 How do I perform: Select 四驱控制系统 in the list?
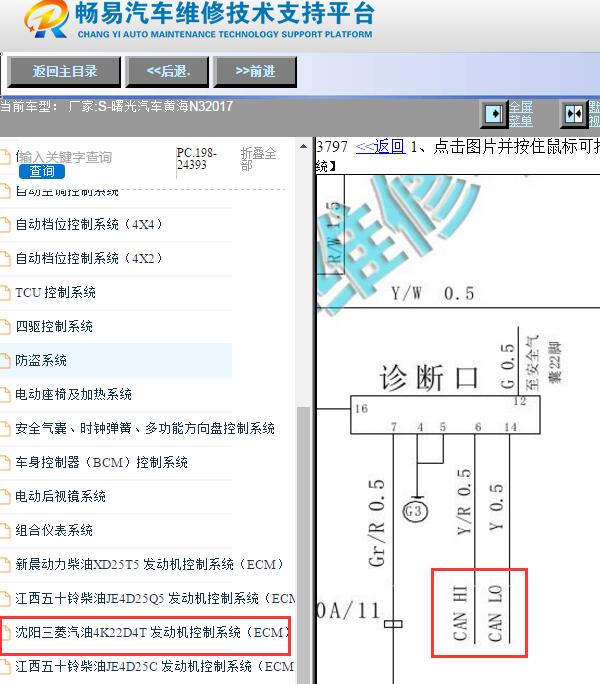(x=54, y=327)
